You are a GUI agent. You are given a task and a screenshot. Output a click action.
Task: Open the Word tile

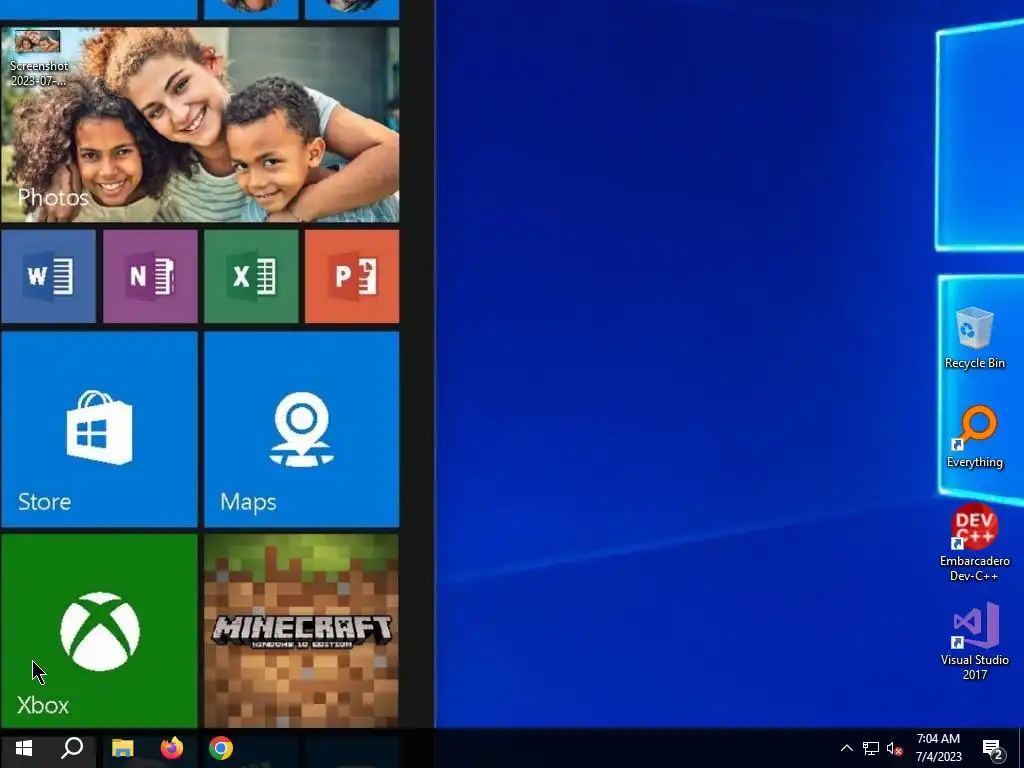[x=48, y=276]
